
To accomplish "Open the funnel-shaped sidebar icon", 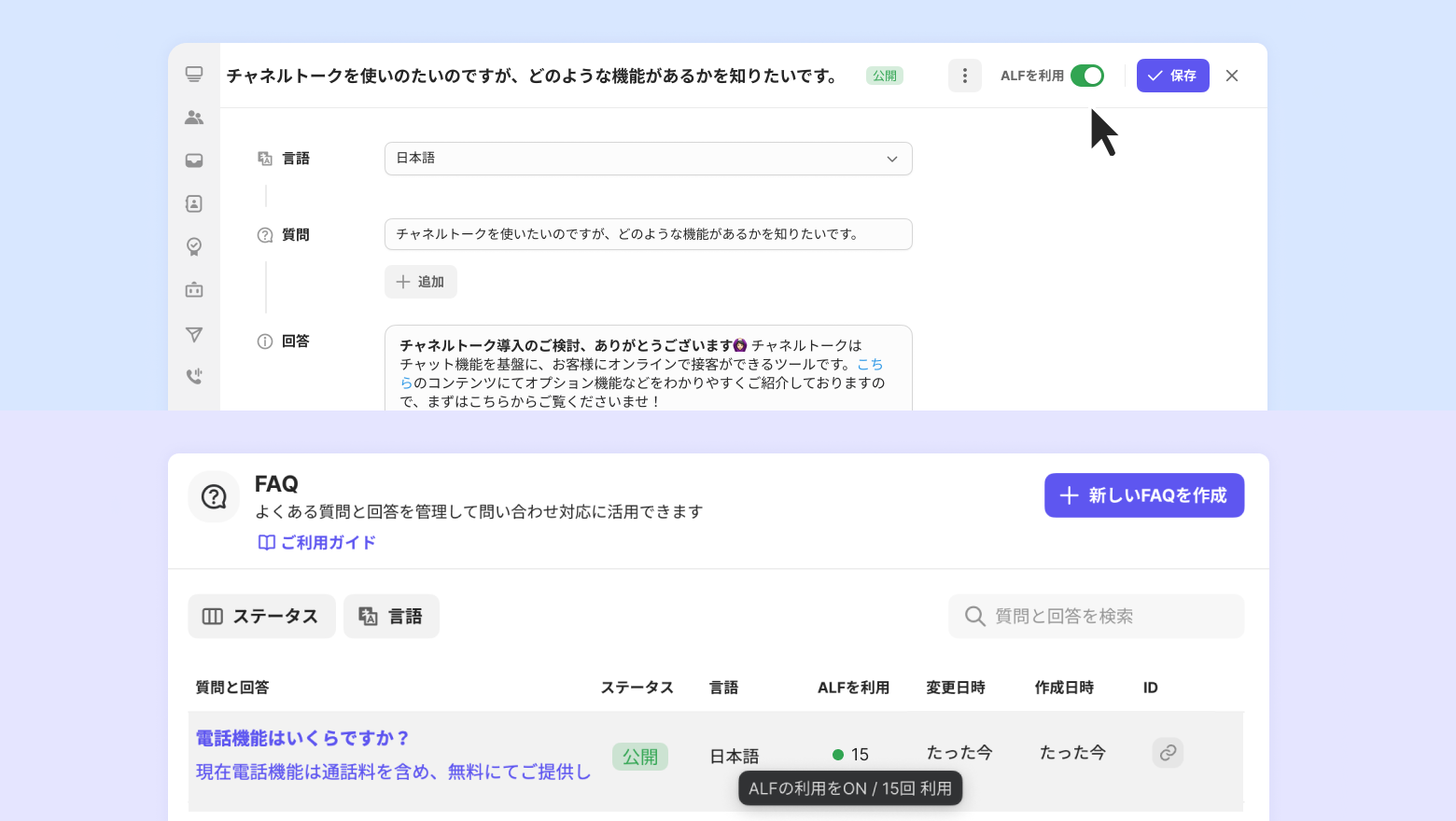I will click(x=194, y=334).
